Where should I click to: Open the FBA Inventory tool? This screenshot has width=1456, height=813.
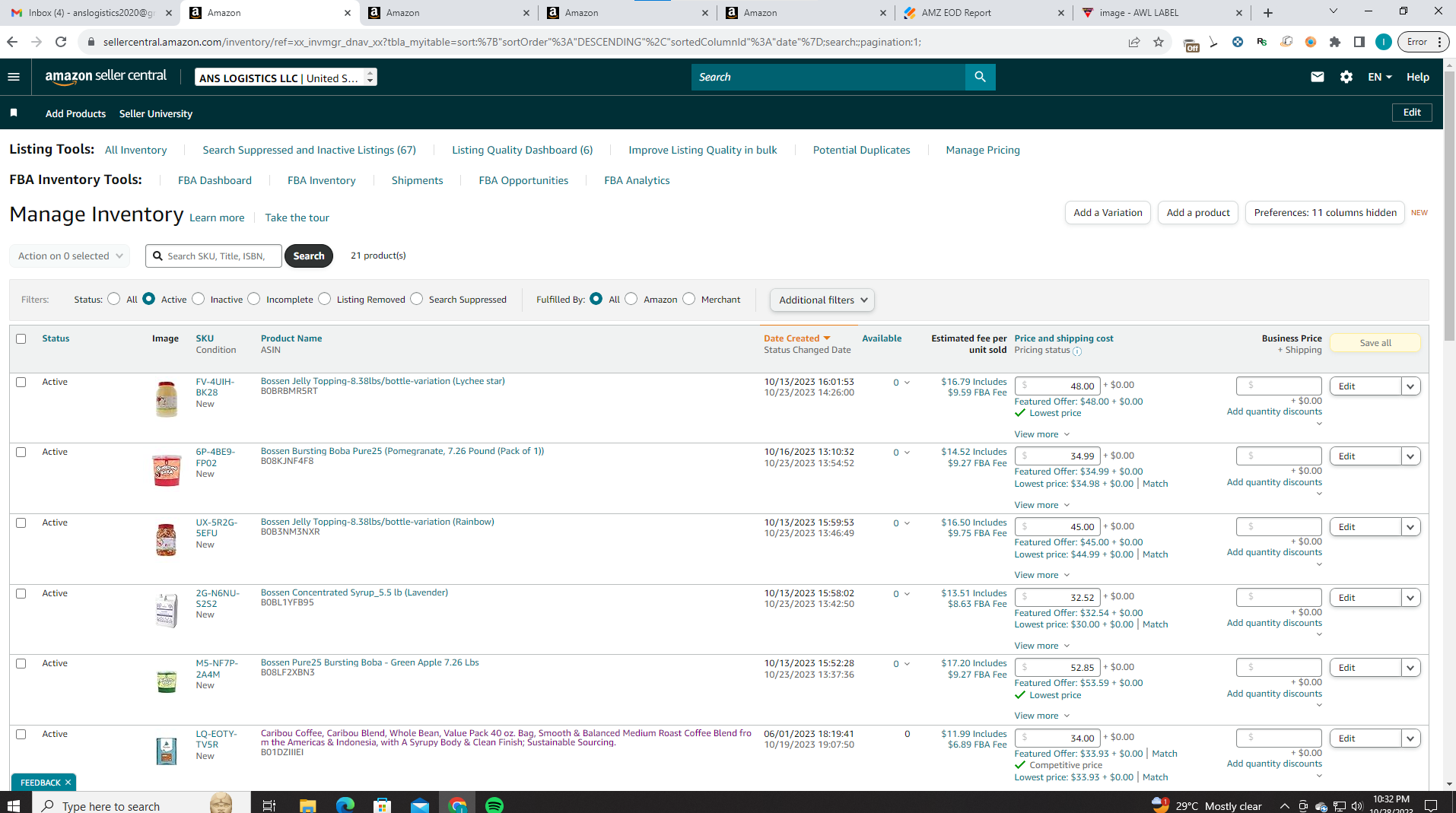pyautogui.click(x=321, y=180)
